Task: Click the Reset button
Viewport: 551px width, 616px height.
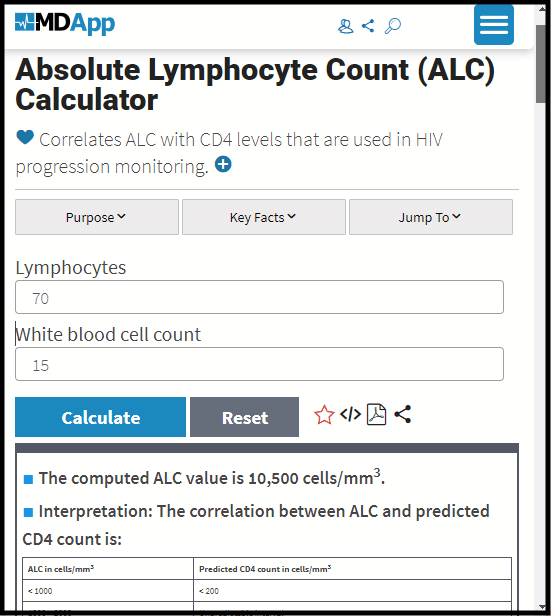Action: coord(244,417)
